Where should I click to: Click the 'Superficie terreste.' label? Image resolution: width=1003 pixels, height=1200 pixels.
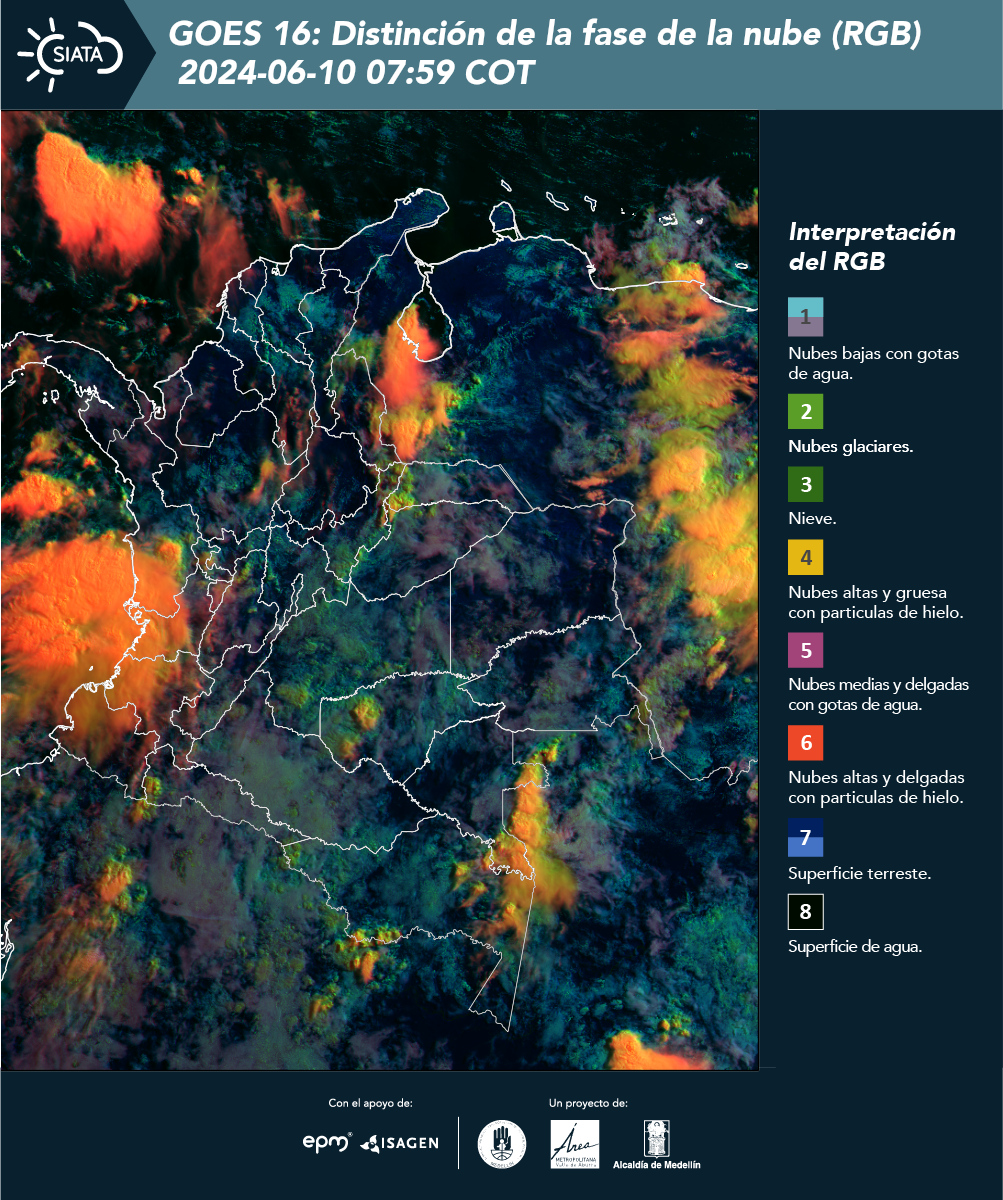point(859,874)
